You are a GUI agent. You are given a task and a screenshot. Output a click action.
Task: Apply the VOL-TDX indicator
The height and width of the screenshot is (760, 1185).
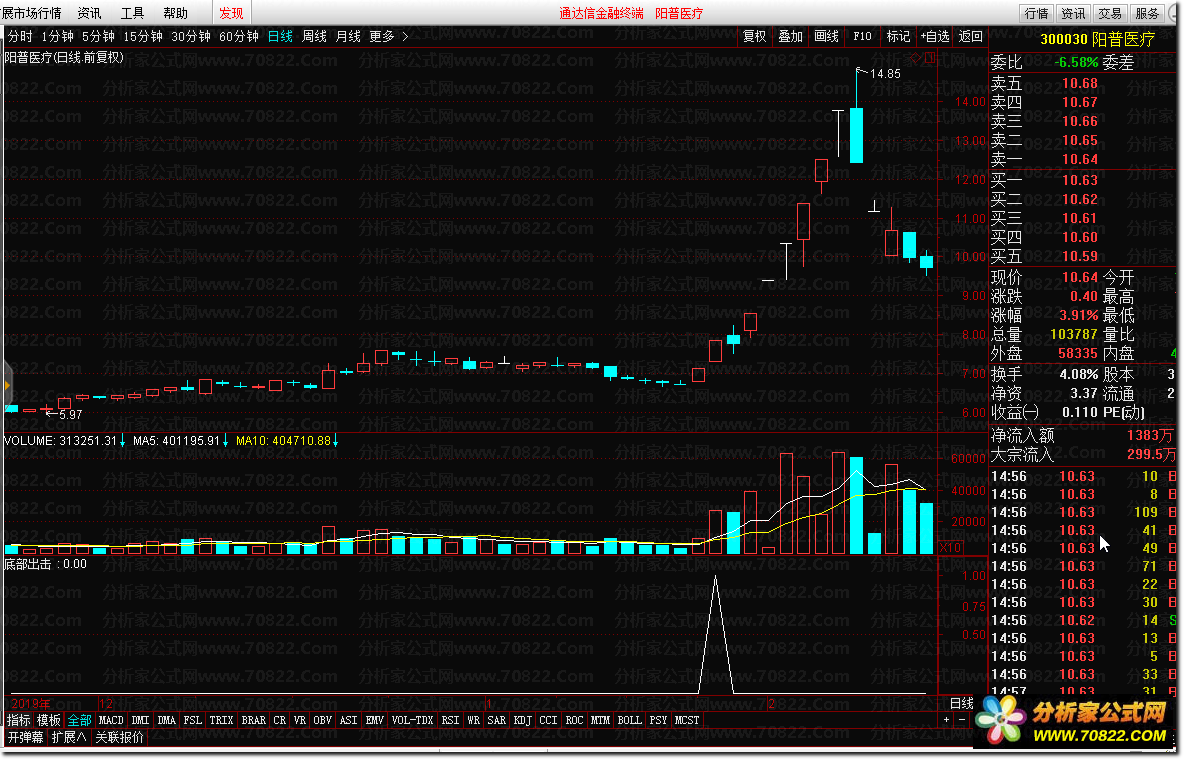click(x=413, y=720)
